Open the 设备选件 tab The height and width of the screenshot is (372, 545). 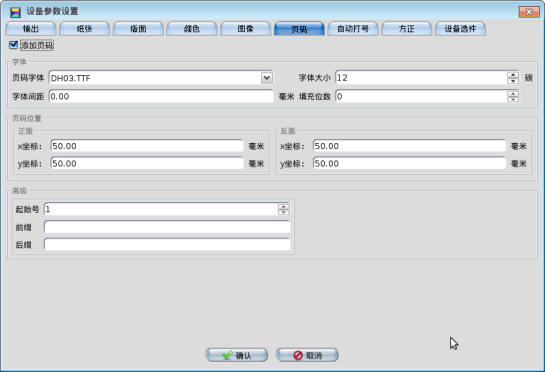click(x=460, y=29)
